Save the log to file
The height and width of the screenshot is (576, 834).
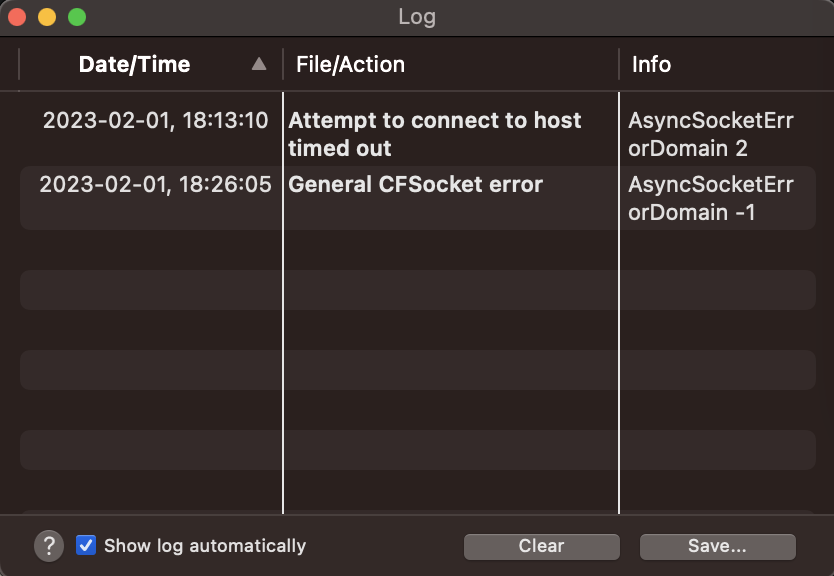(x=718, y=546)
